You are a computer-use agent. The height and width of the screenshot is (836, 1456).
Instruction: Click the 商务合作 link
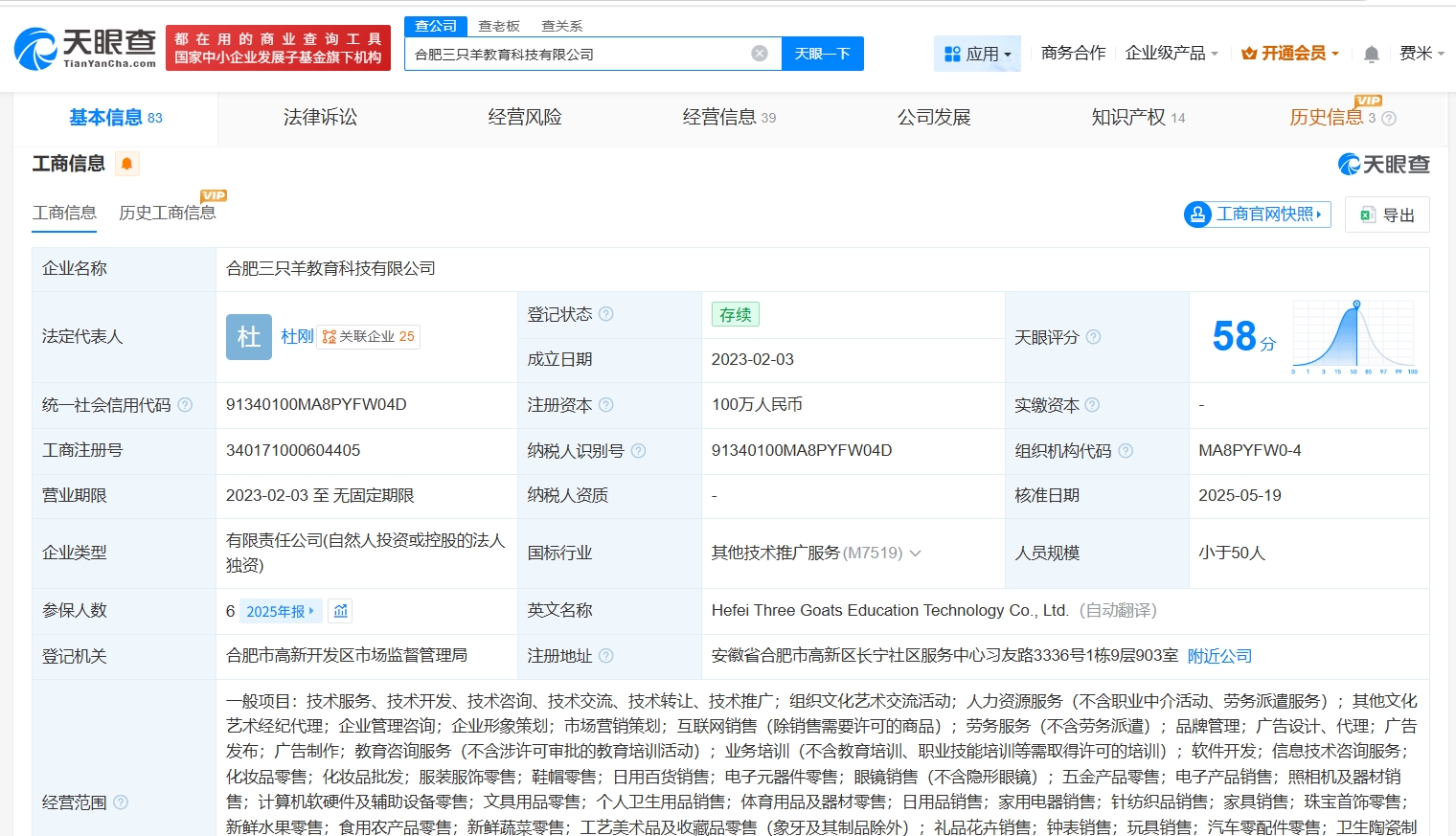(x=1074, y=54)
